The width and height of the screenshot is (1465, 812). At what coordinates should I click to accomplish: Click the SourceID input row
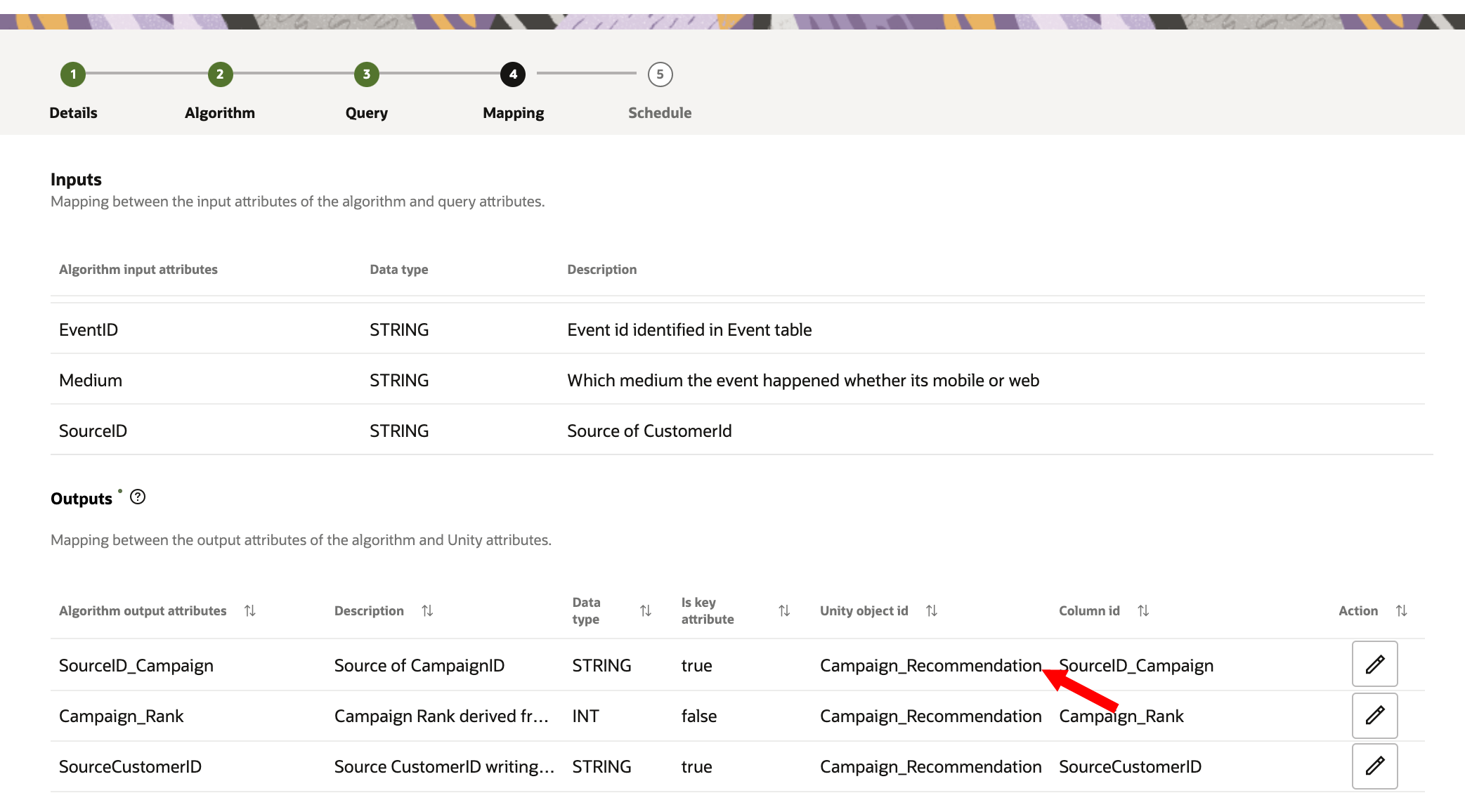pyautogui.click(x=93, y=431)
